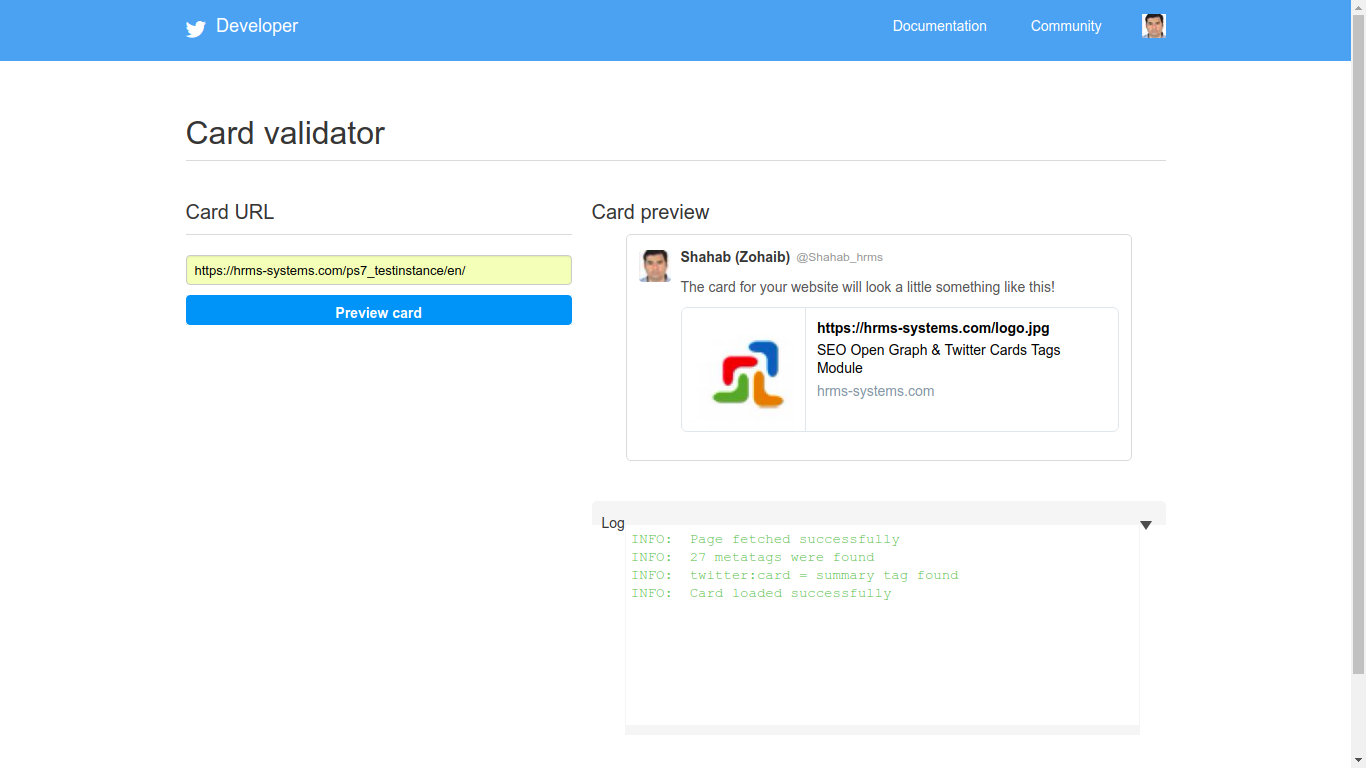Image resolution: width=1366 pixels, height=768 pixels.
Task: Click the 'The card for your website' tweet text
Action: (x=868, y=287)
